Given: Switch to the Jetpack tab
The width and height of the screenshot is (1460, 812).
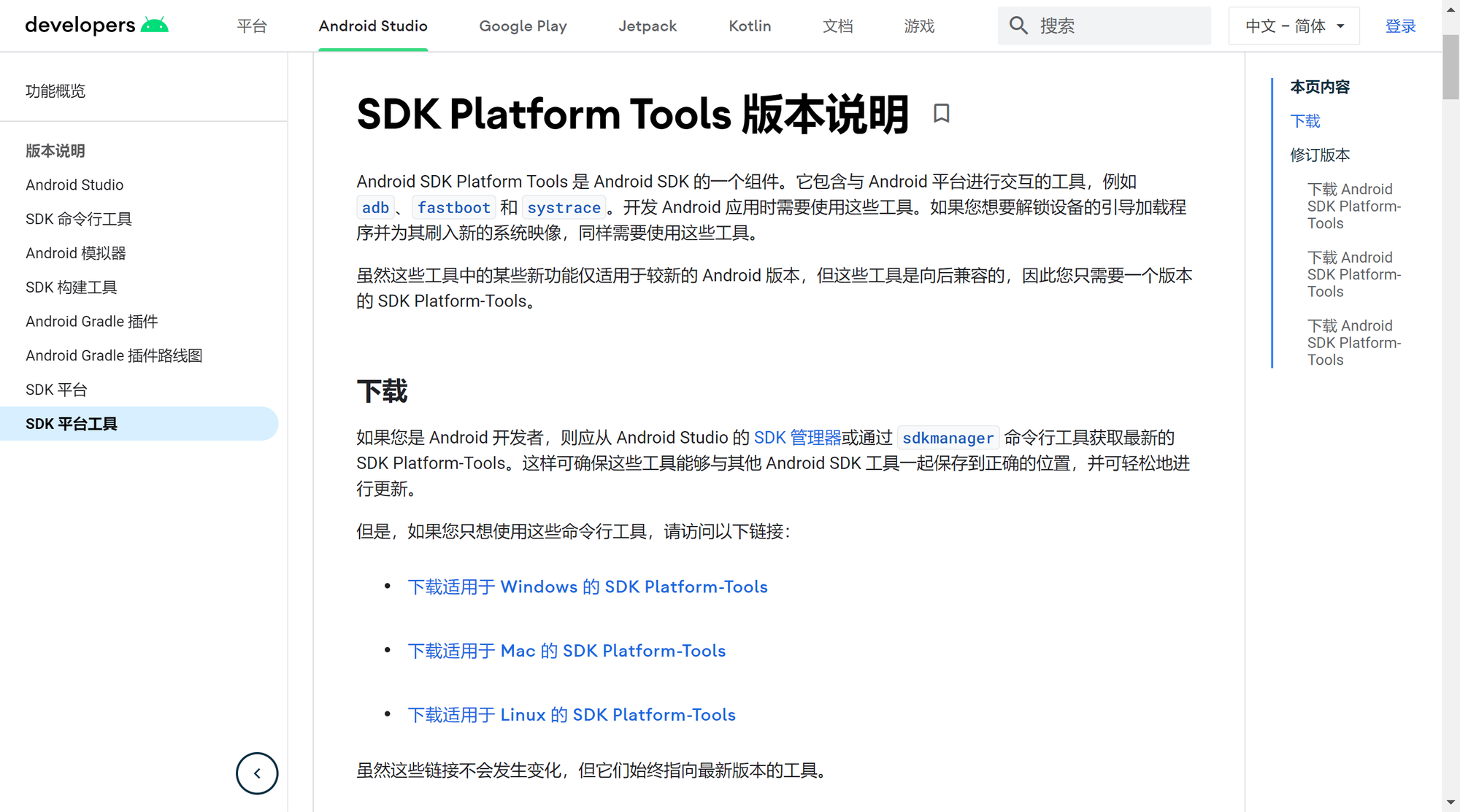Looking at the screenshot, I should (x=648, y=26).
